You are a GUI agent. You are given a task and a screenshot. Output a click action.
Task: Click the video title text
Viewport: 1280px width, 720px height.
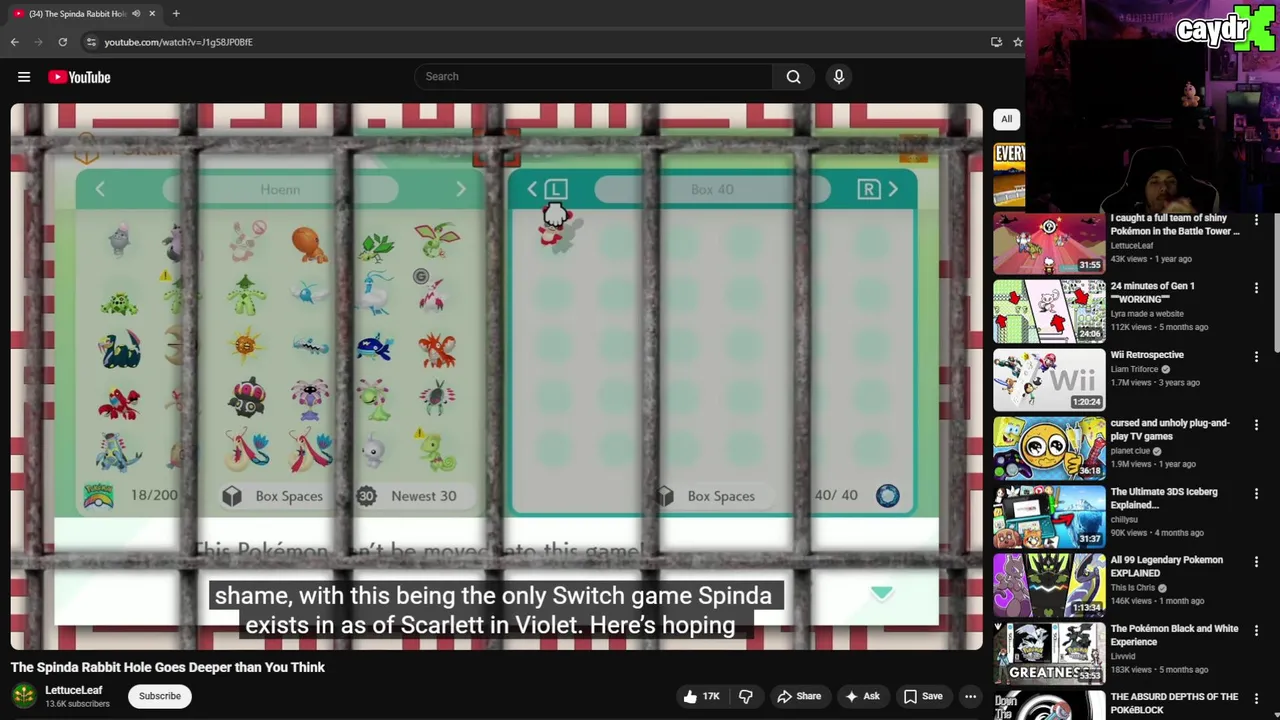(x=168, y=667)
